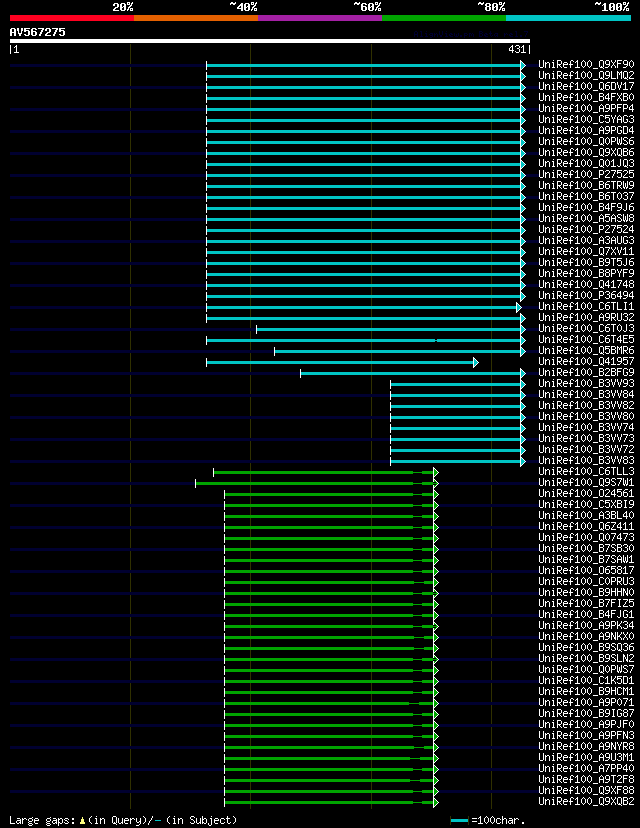Image resolution: width=640 pixels, height=828 pixels.
Task: Click the short cyan alignment bar for UniRef100_Q41957
Action: 342,362
